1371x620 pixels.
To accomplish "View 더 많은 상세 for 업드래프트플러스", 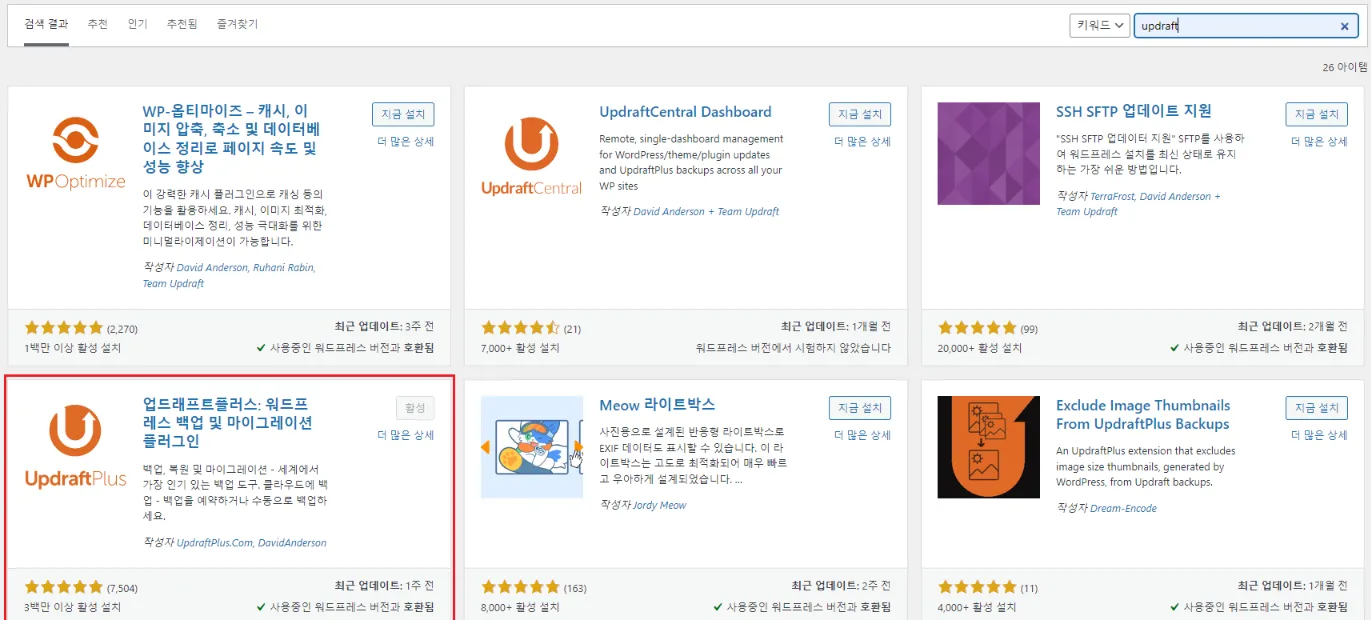I will pos(406,436).
